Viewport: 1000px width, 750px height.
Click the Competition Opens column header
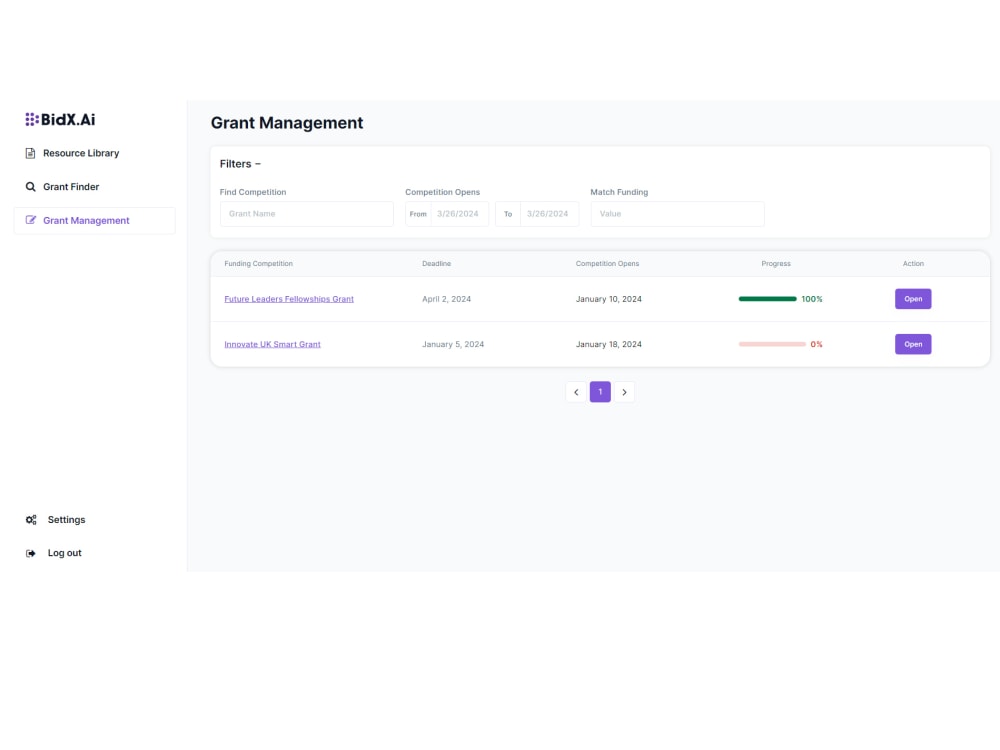[607, 263]
